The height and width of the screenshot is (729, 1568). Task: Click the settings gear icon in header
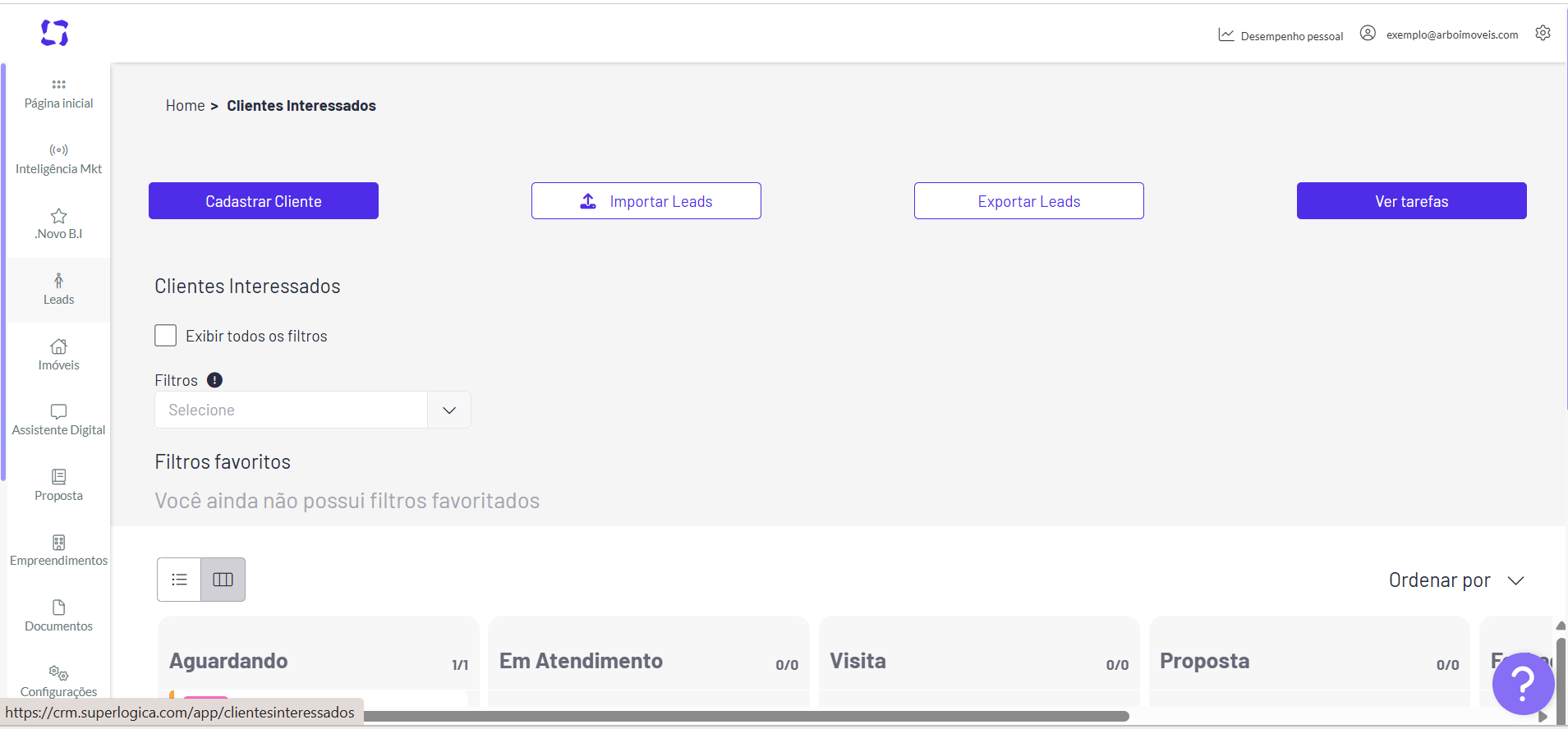click(1543, 33)
